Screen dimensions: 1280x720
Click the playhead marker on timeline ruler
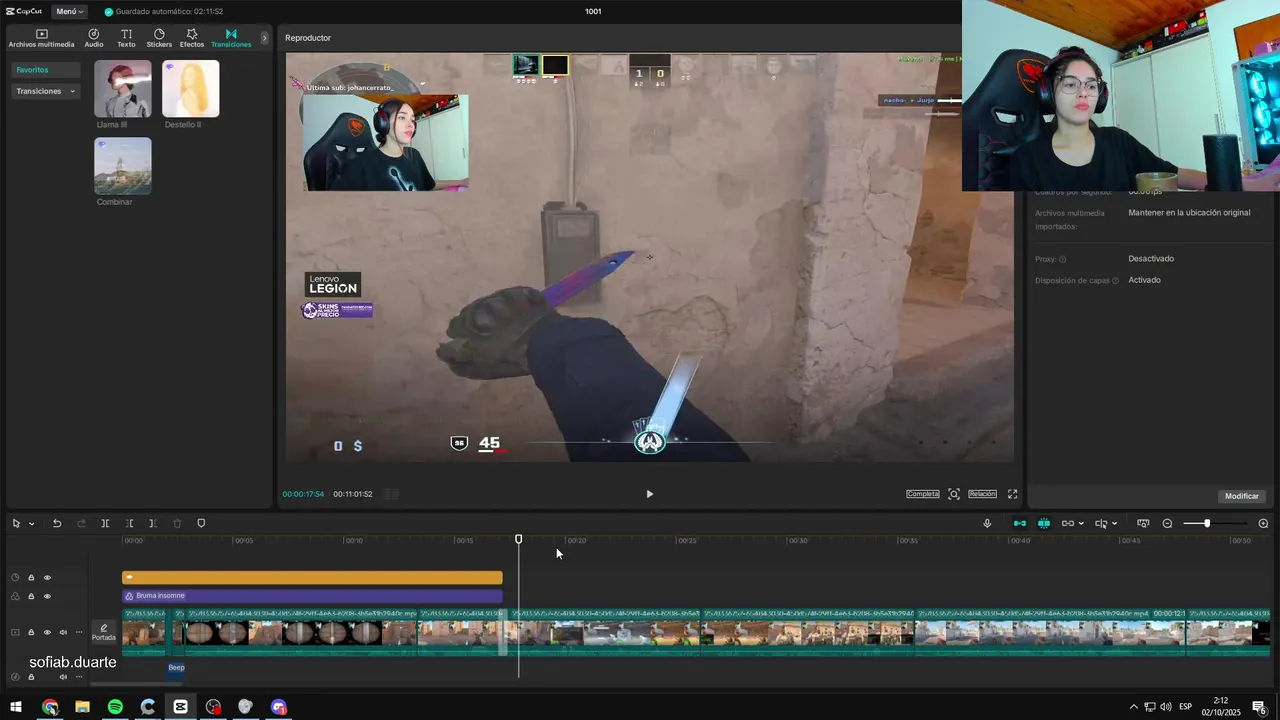coord(518,539)
